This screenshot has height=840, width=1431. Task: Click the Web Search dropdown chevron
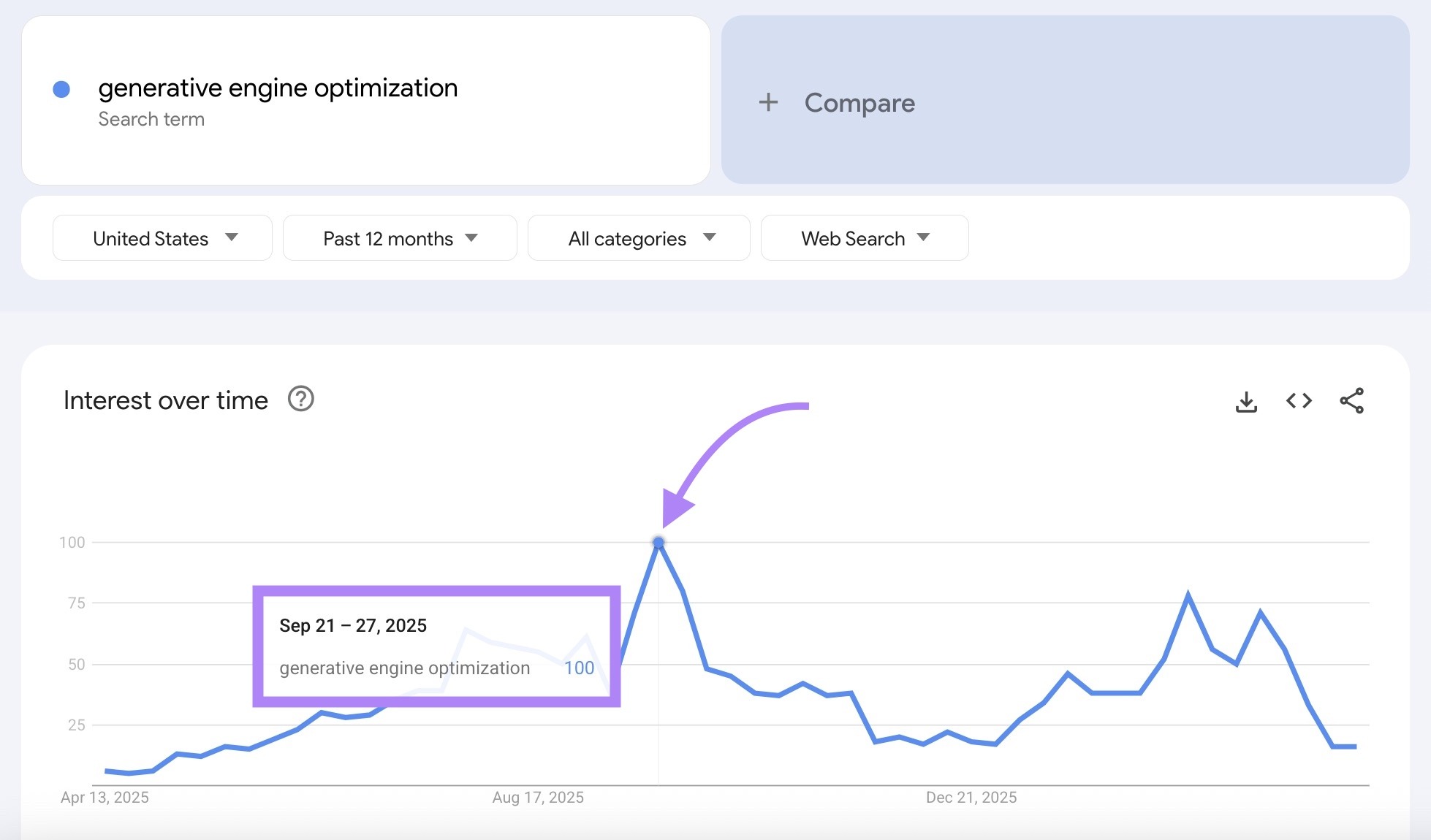coord(925,237)
